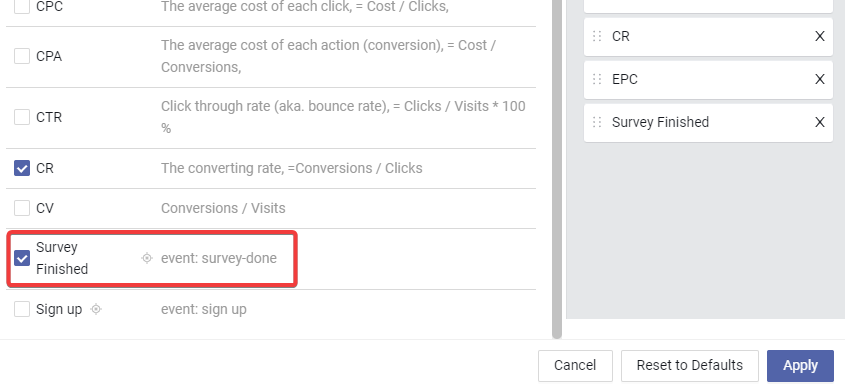Check the CTR column option
The width and height of the screenshot is (845, 386).
click(22, 117)
